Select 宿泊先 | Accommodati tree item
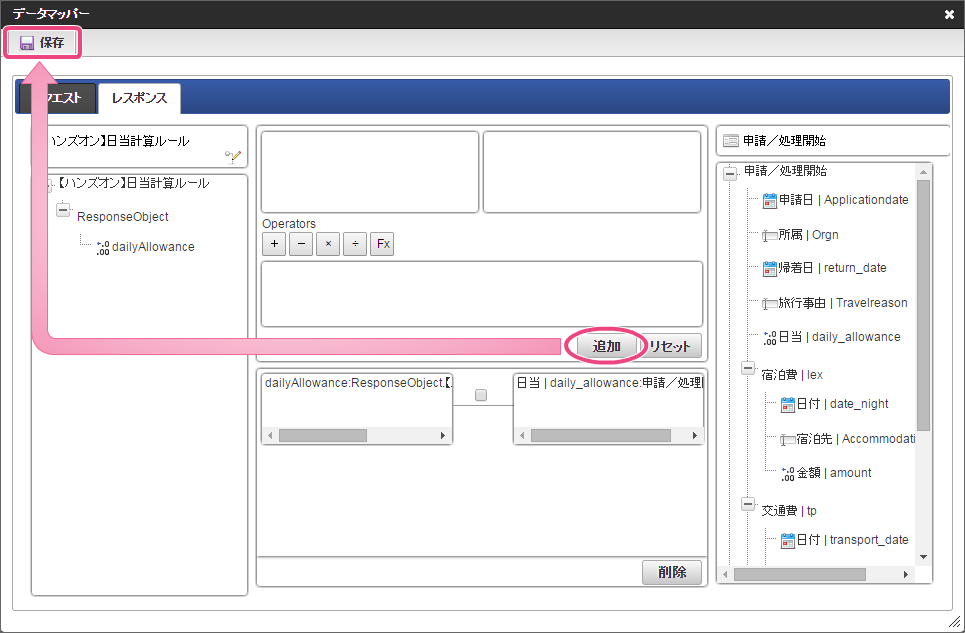The image size is (965, 633). pos(856,439)
